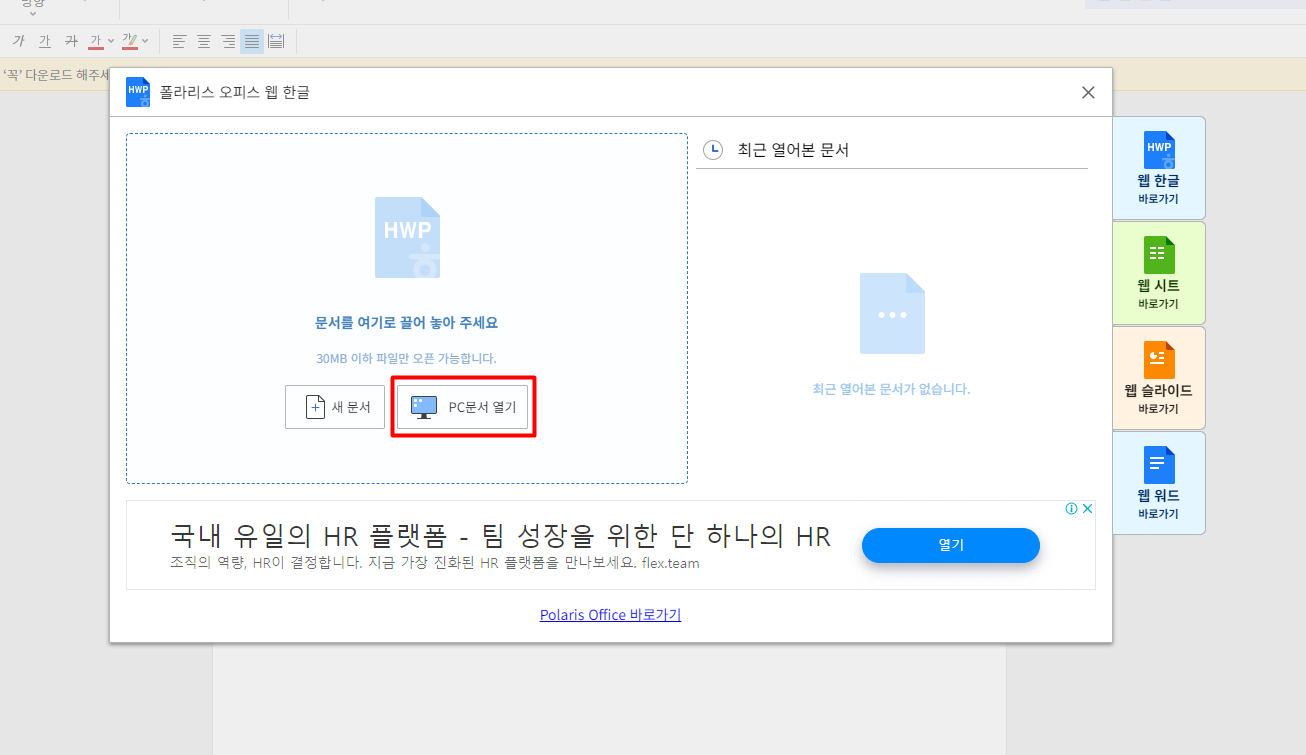1306x755 pixels.
Task: Expand partially visible ribbon group chevron
Action: point(32,13)
